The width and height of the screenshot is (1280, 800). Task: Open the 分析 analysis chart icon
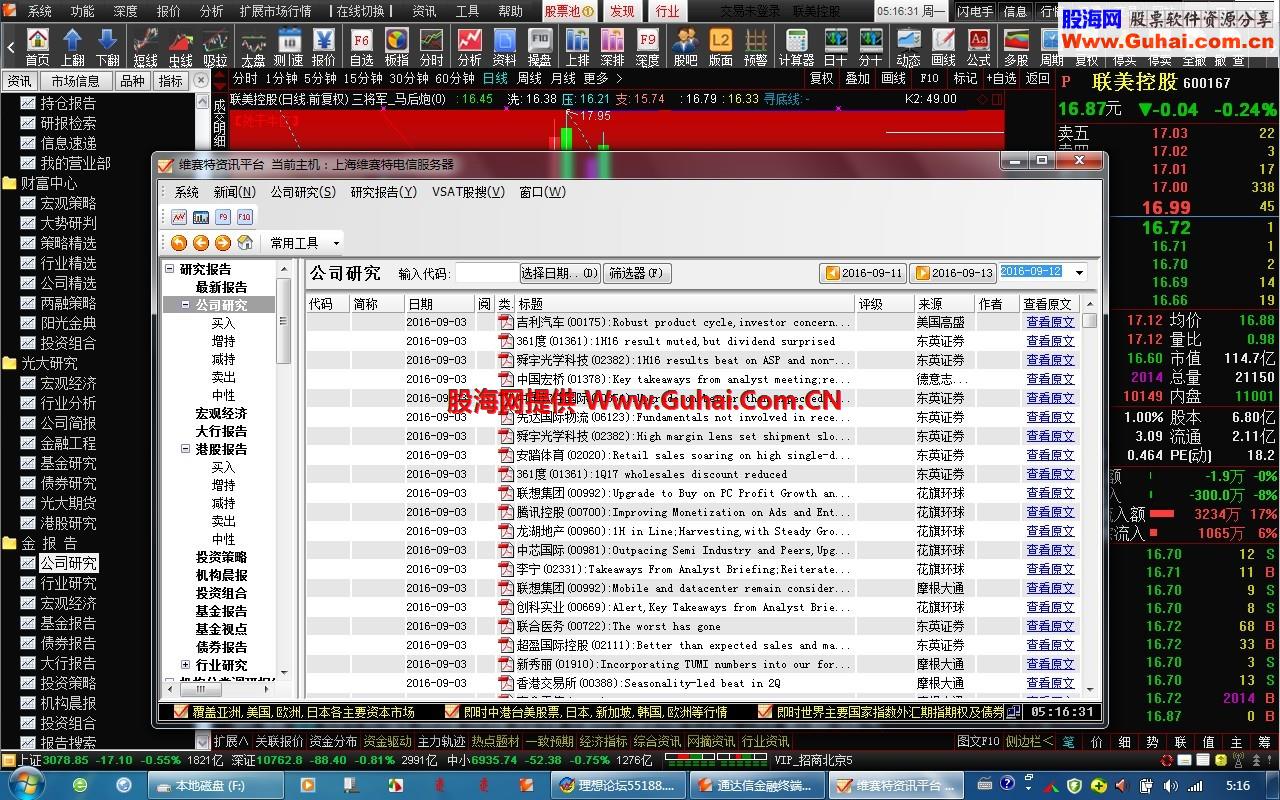pos(470,46)
